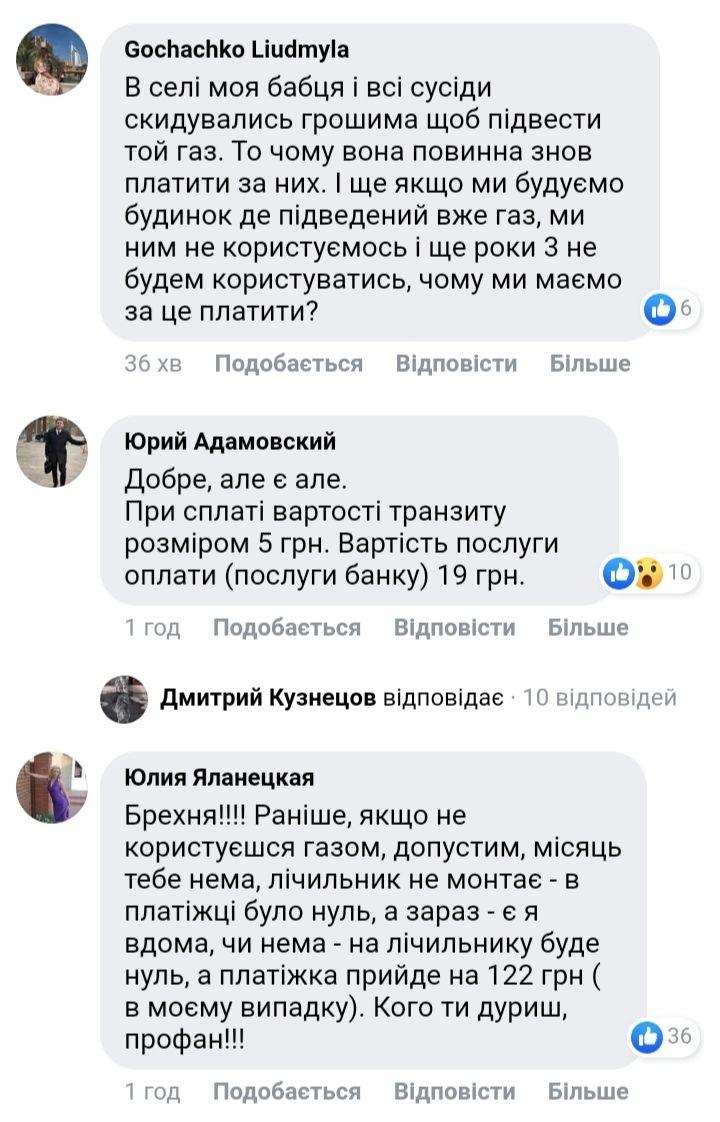Open Більше menu under Яланецкая's comment
This screenshot has width=720, height=1122.
[588, 1091]
